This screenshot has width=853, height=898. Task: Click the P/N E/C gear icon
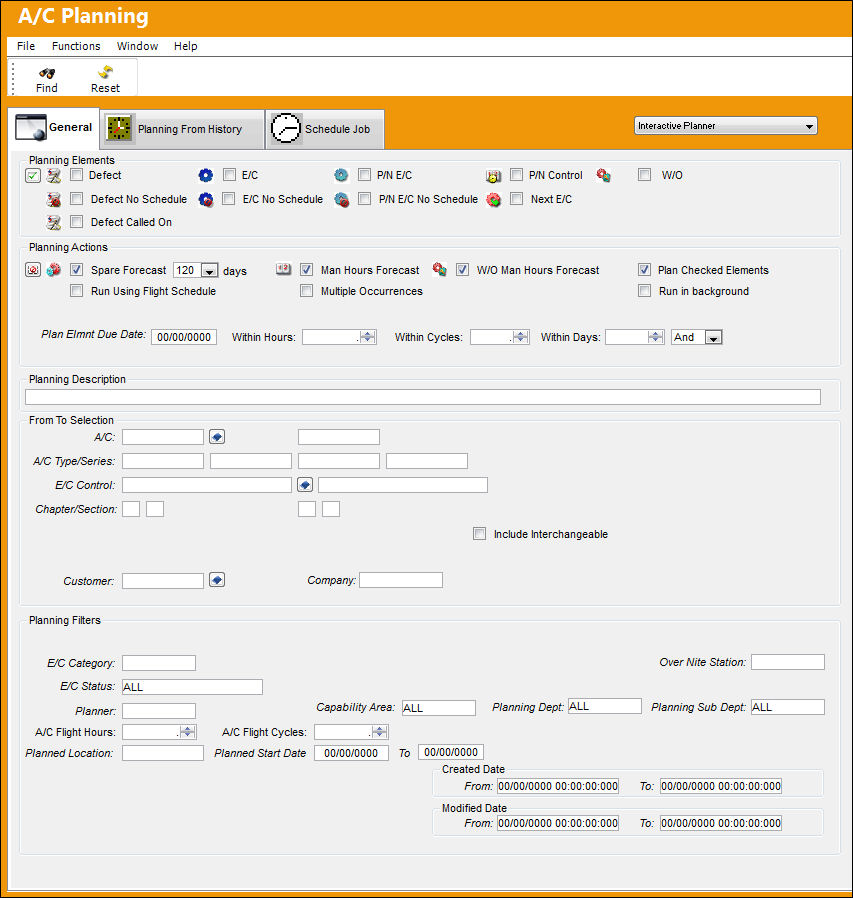coord(341,175)
